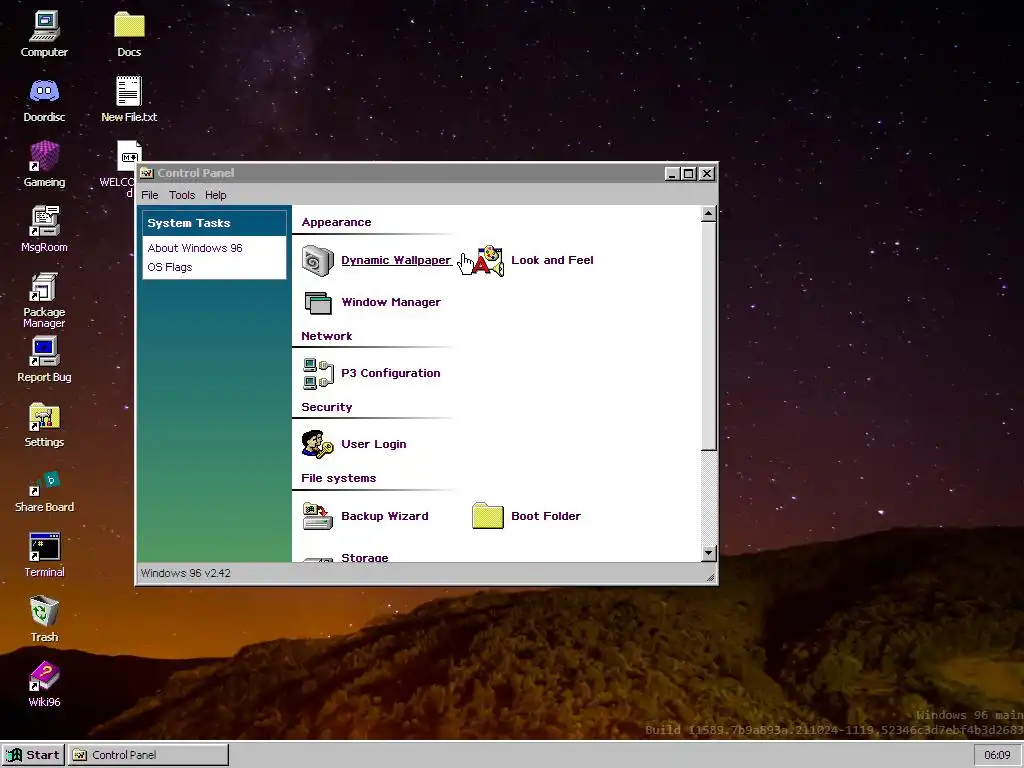Viewport: 1024px width, 768px height.
Task: Click the Look and Feel palette icon
Action: pos(488,261)
